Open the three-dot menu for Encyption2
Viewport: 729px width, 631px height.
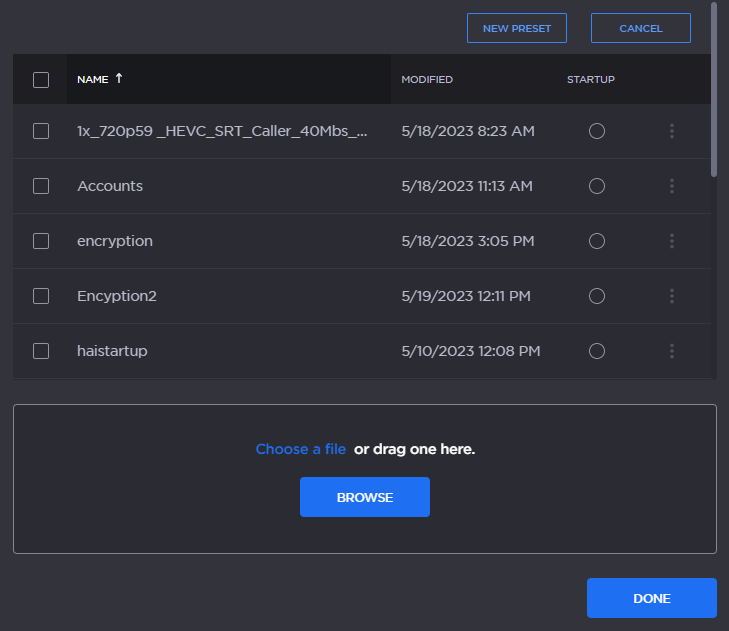[x=672, y=296]
